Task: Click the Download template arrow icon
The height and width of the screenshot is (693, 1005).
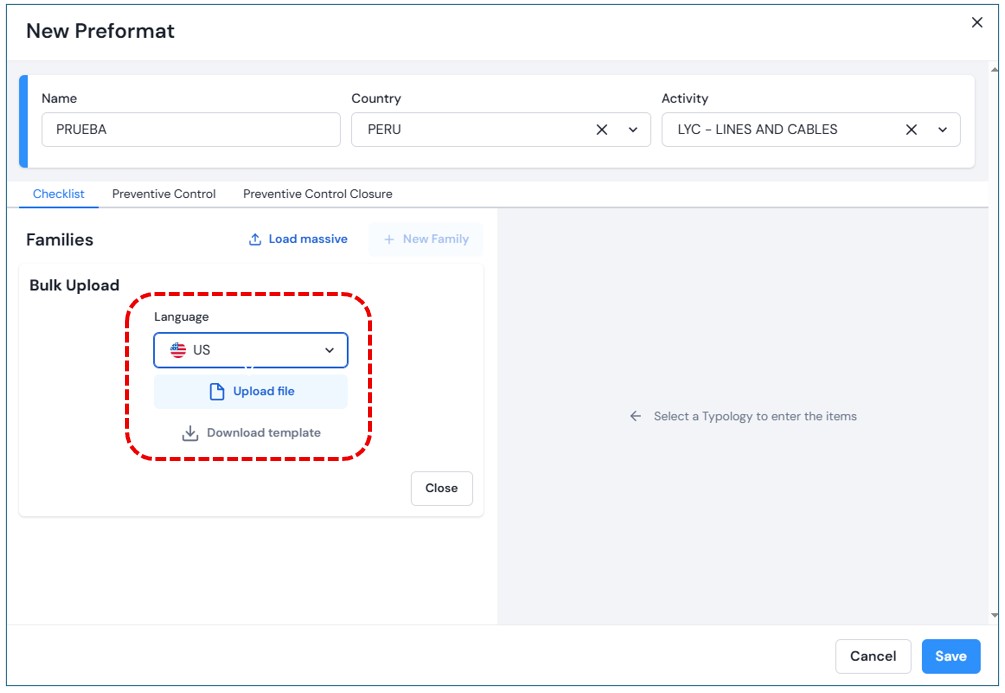Action: pyautogui.click(x=190, y=434)
